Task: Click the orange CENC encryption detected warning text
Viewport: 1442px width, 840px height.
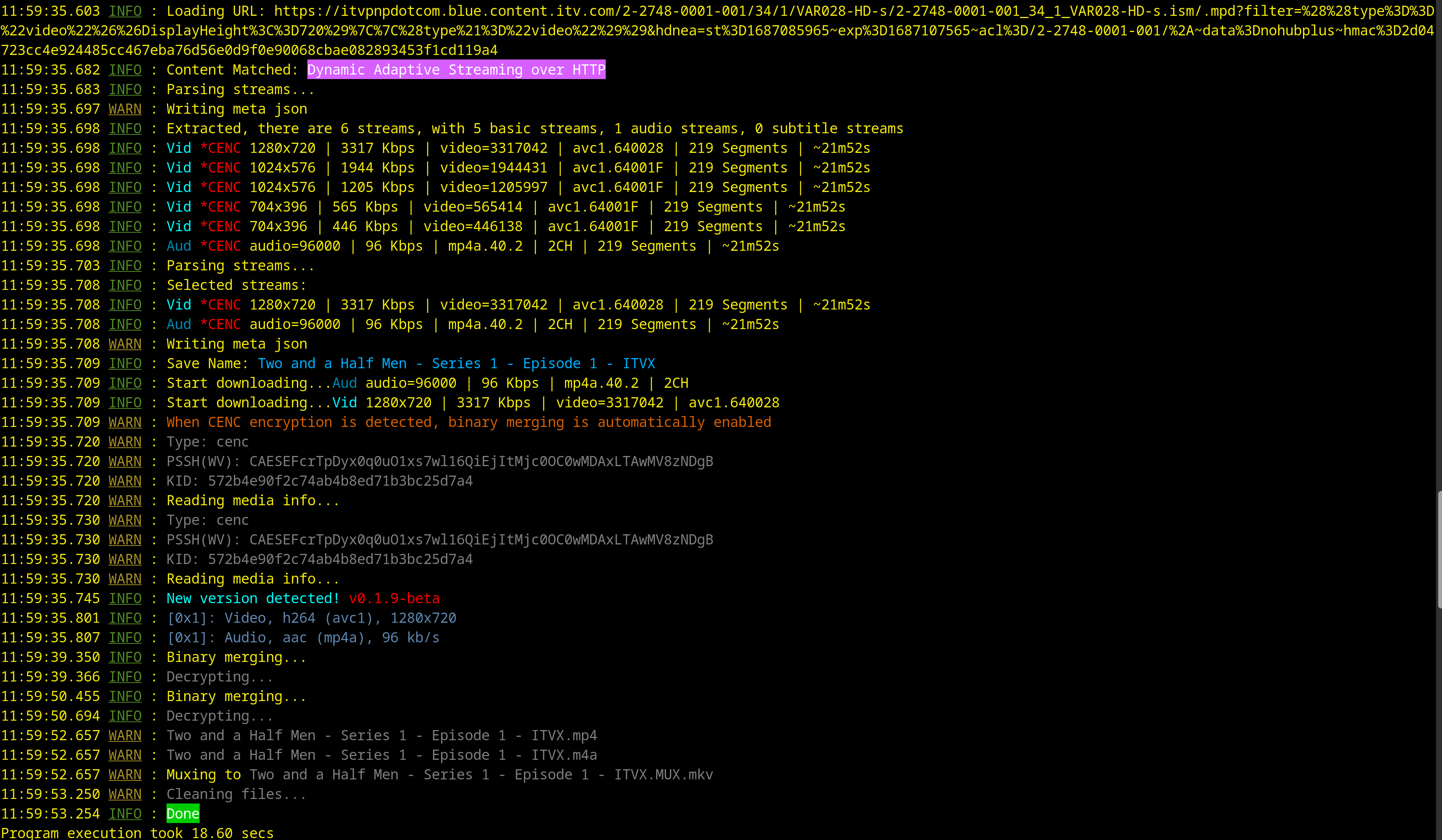Action: click(468, 422)
